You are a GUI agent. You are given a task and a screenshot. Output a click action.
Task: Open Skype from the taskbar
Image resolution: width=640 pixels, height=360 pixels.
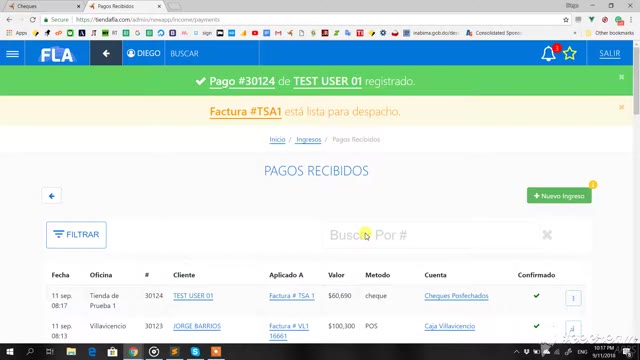tap(195, 351)
